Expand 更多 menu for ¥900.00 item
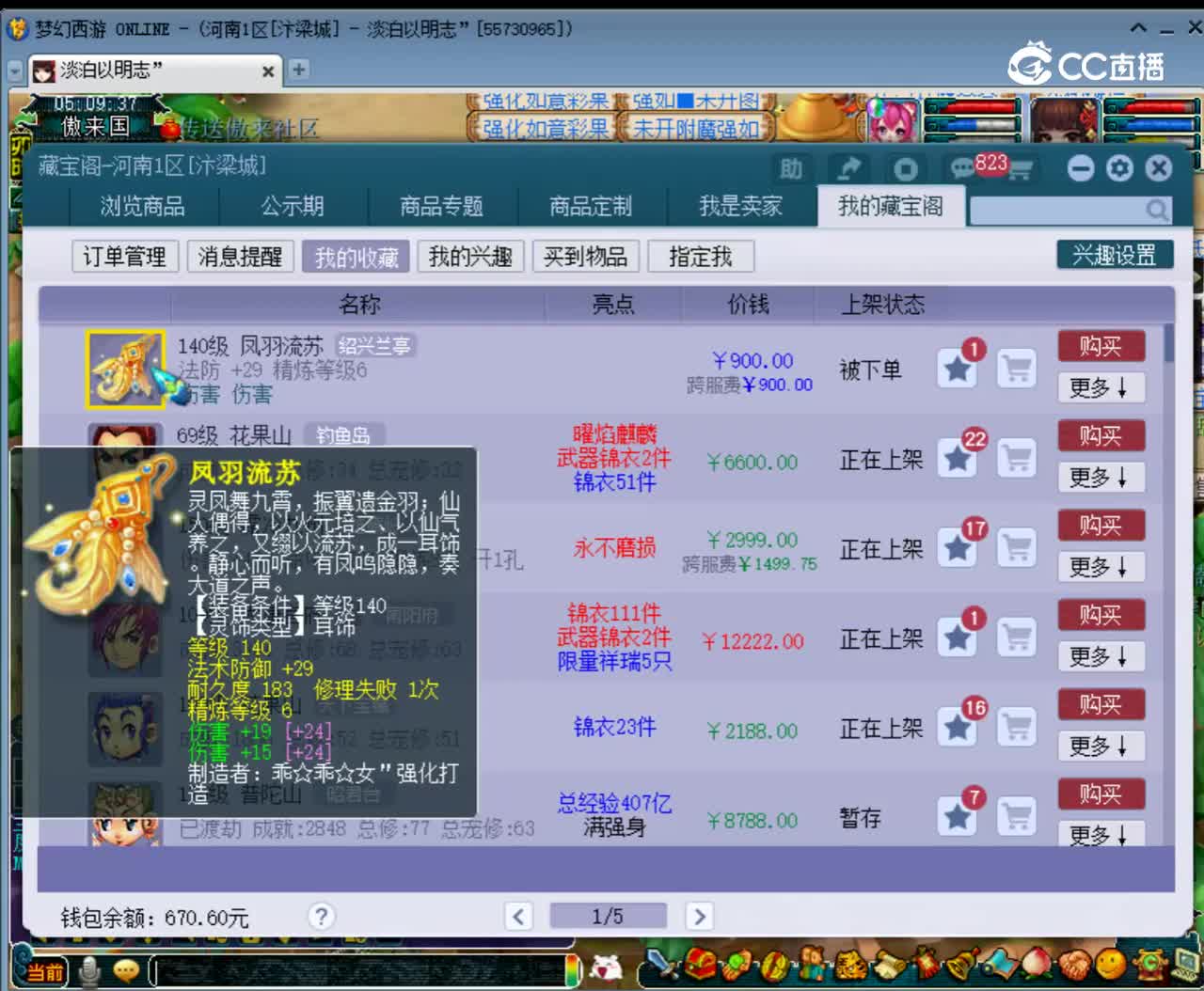 point(1101,387)
